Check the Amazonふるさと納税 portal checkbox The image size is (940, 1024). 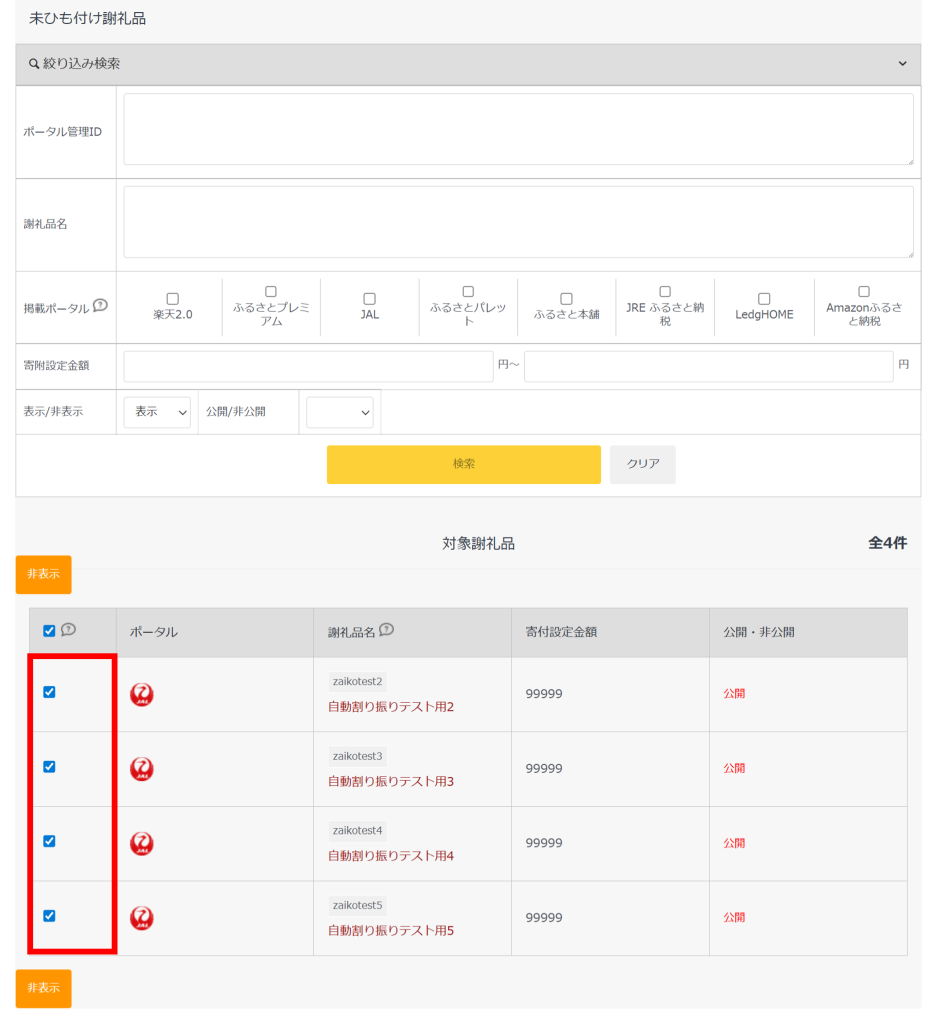(x=864, y=292)
